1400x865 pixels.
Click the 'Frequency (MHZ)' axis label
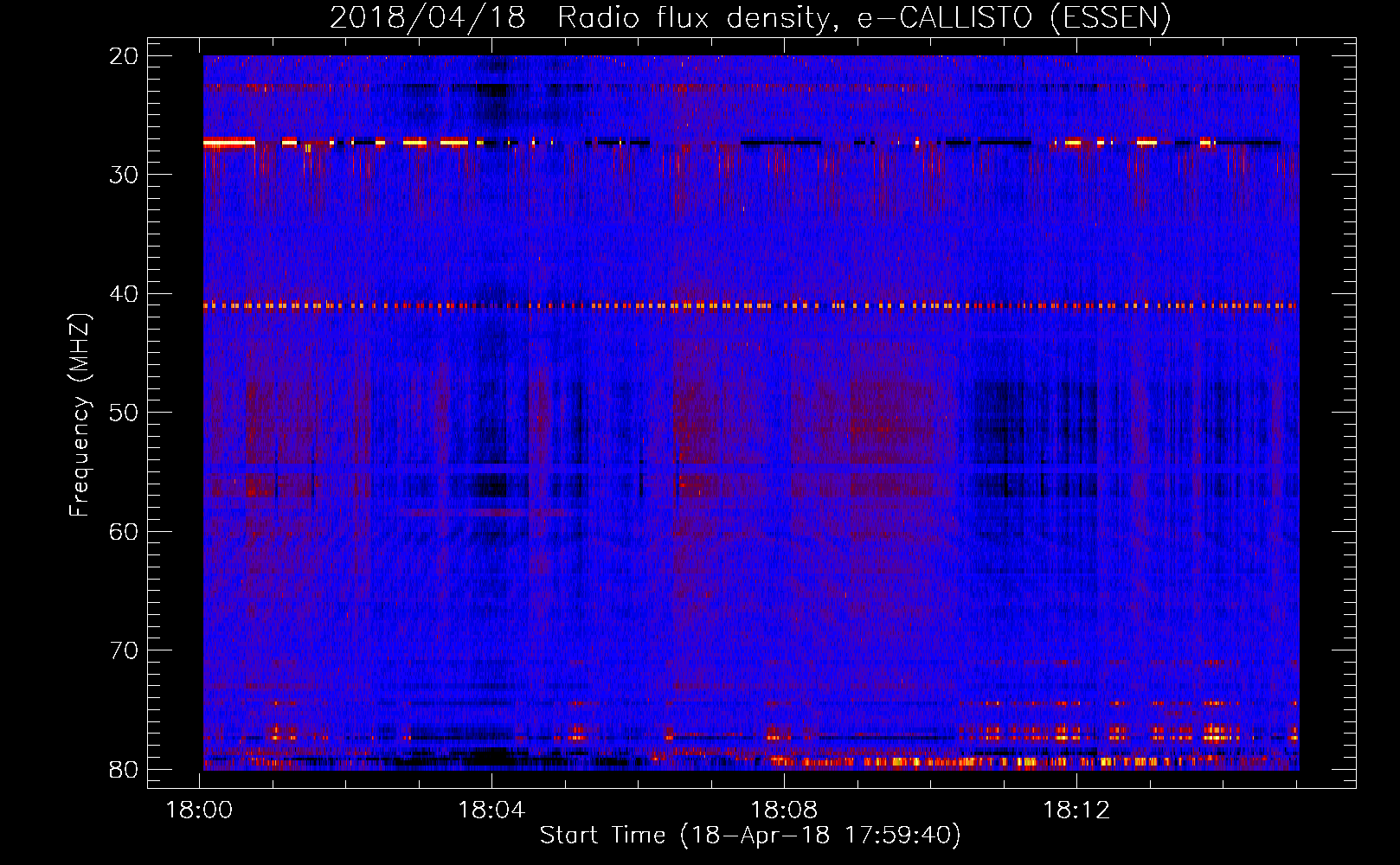pos(80,415)
